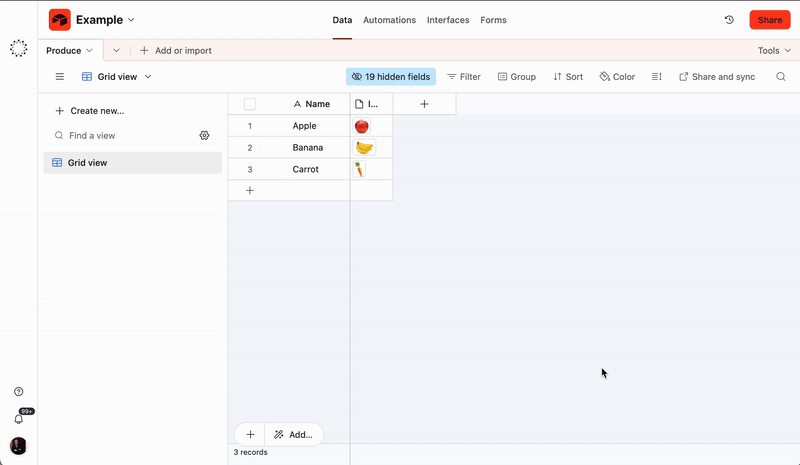Open the 19 hidden fields panel

391,77
